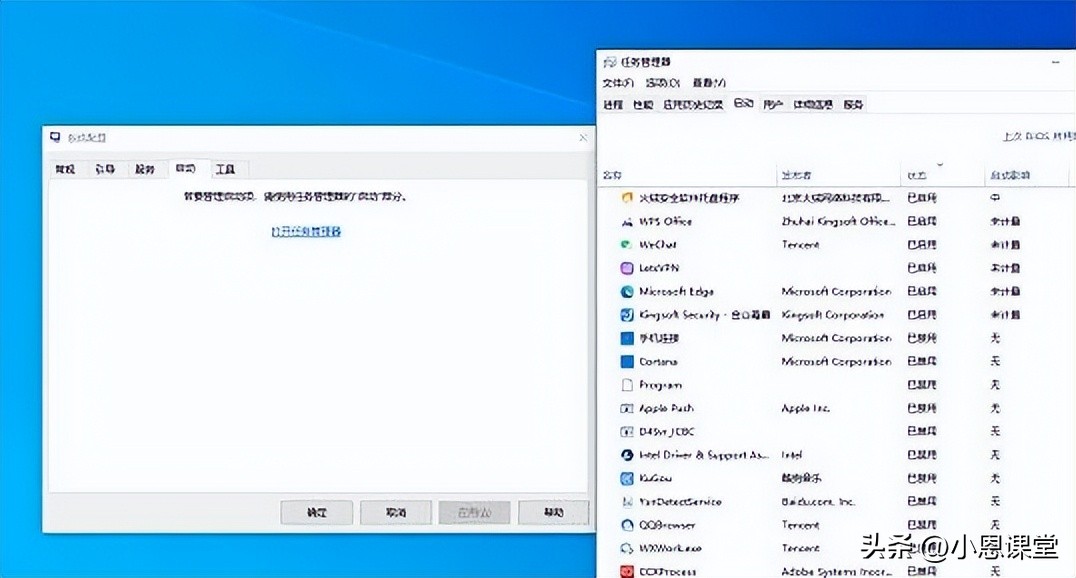This screenshot has width=1076, height=578.
Task: Switch to the 性能 tab in Task Manager
Action: point(643,104)
